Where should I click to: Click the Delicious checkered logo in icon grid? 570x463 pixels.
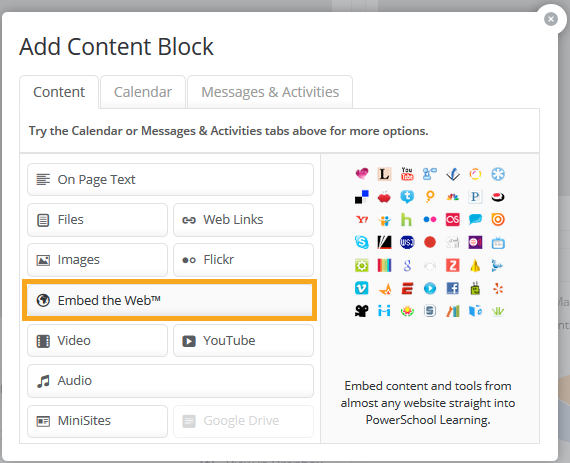point(362,197)
